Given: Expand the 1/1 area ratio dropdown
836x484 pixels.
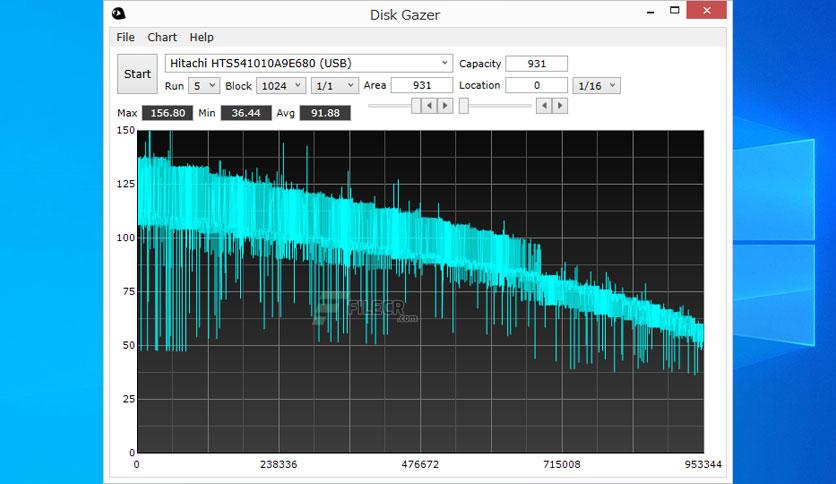Looking at the screenshot, I should pos(335,85).
